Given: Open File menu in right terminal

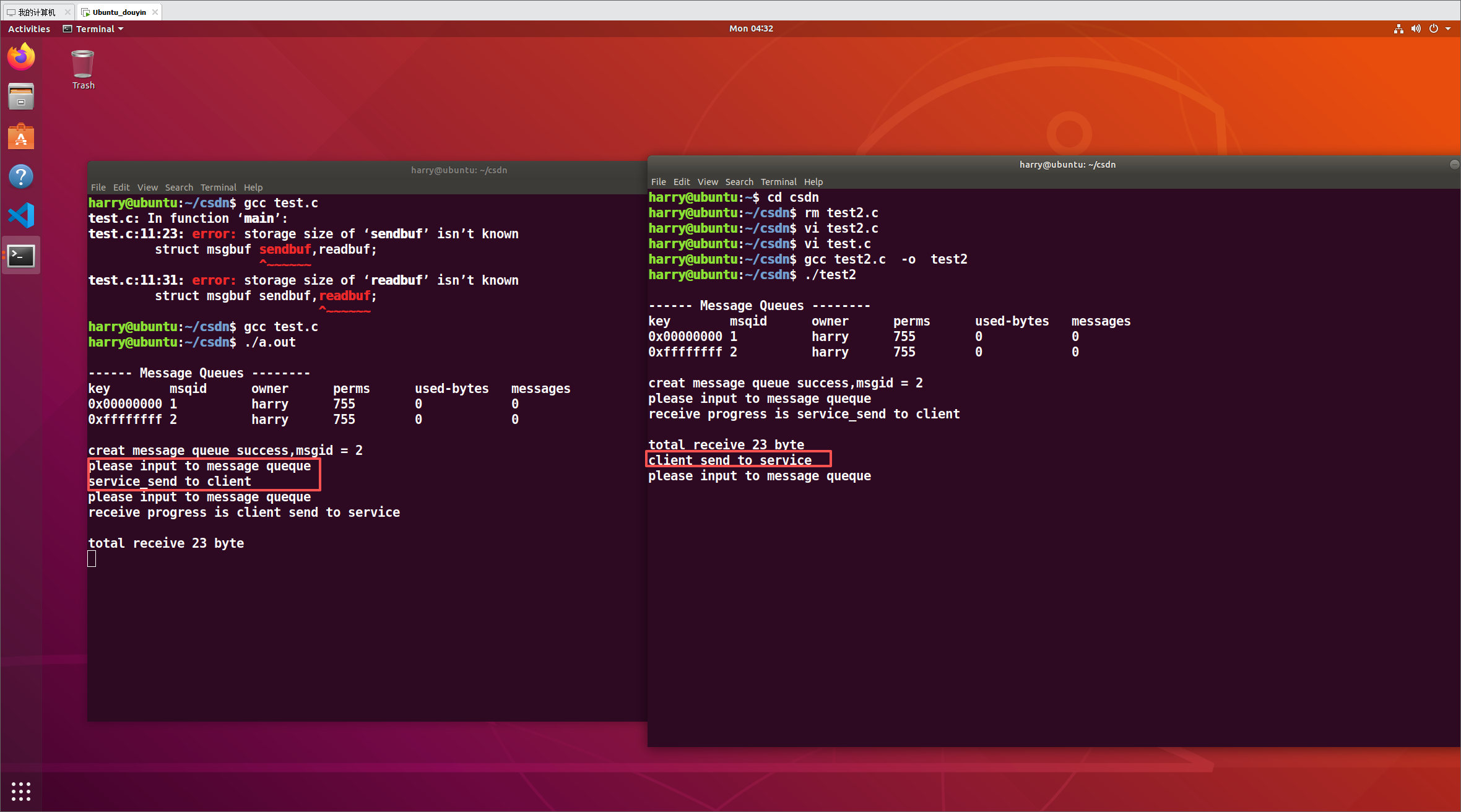Looking at the screenshot, I should 659,181.
